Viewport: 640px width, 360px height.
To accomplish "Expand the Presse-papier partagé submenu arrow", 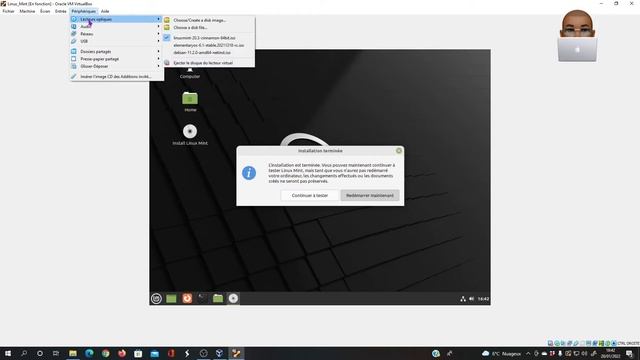I will pos(158,59).
